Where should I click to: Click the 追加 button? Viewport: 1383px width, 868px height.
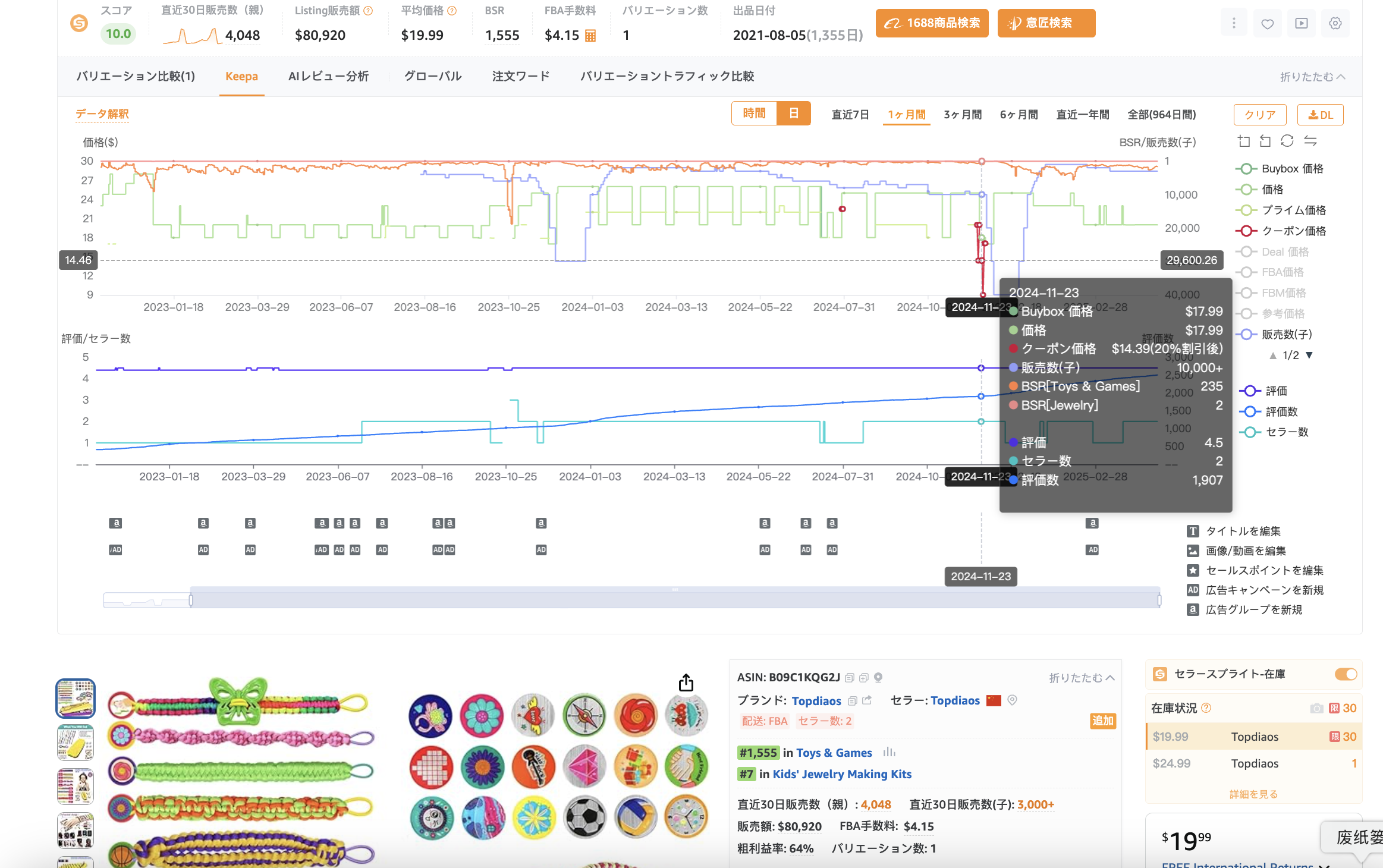click(1103, 721)
